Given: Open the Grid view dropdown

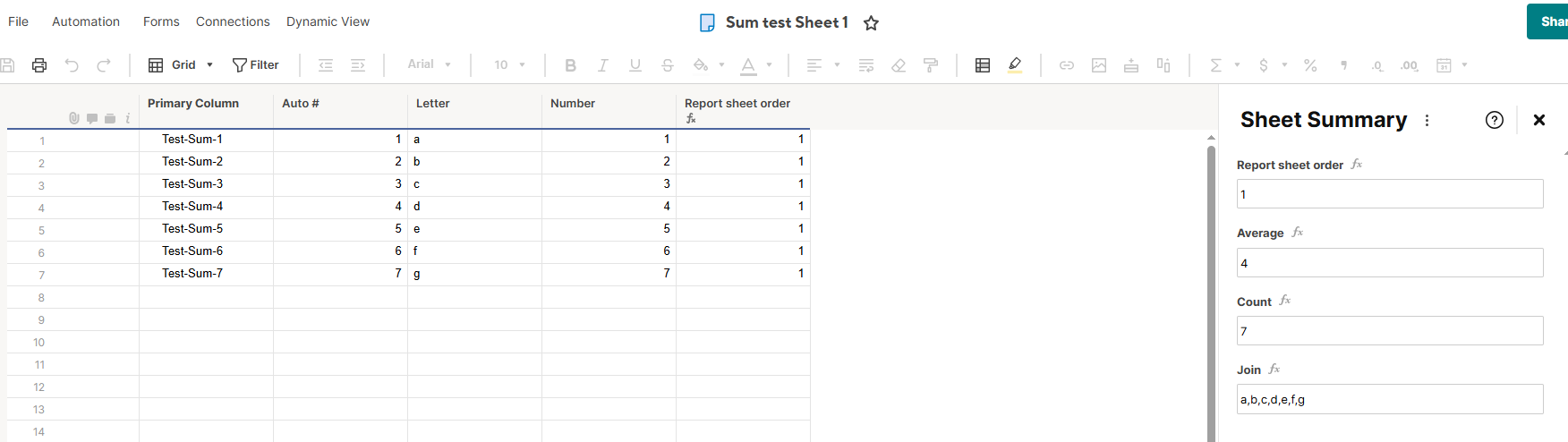Looking at the screenshot, I should [181, 65].
